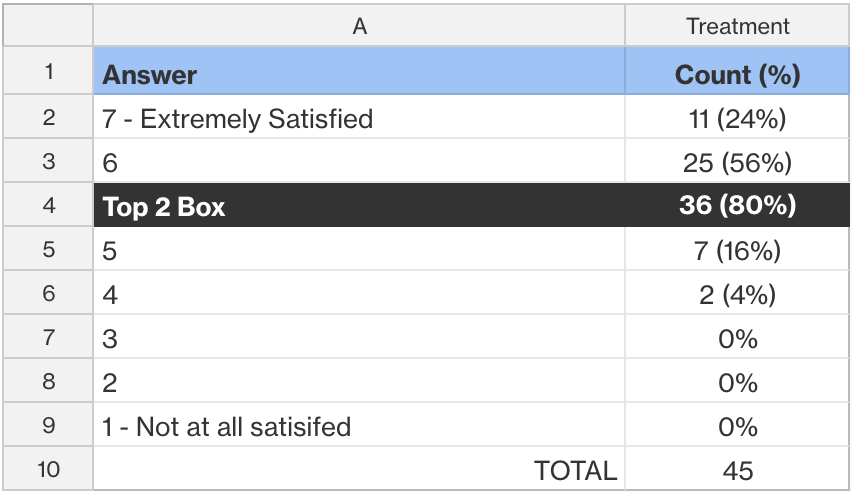This screenshot has width=852, height=494.
Task: Select row 10 header number
Action: pyautogui.click(x=48, y=469)
